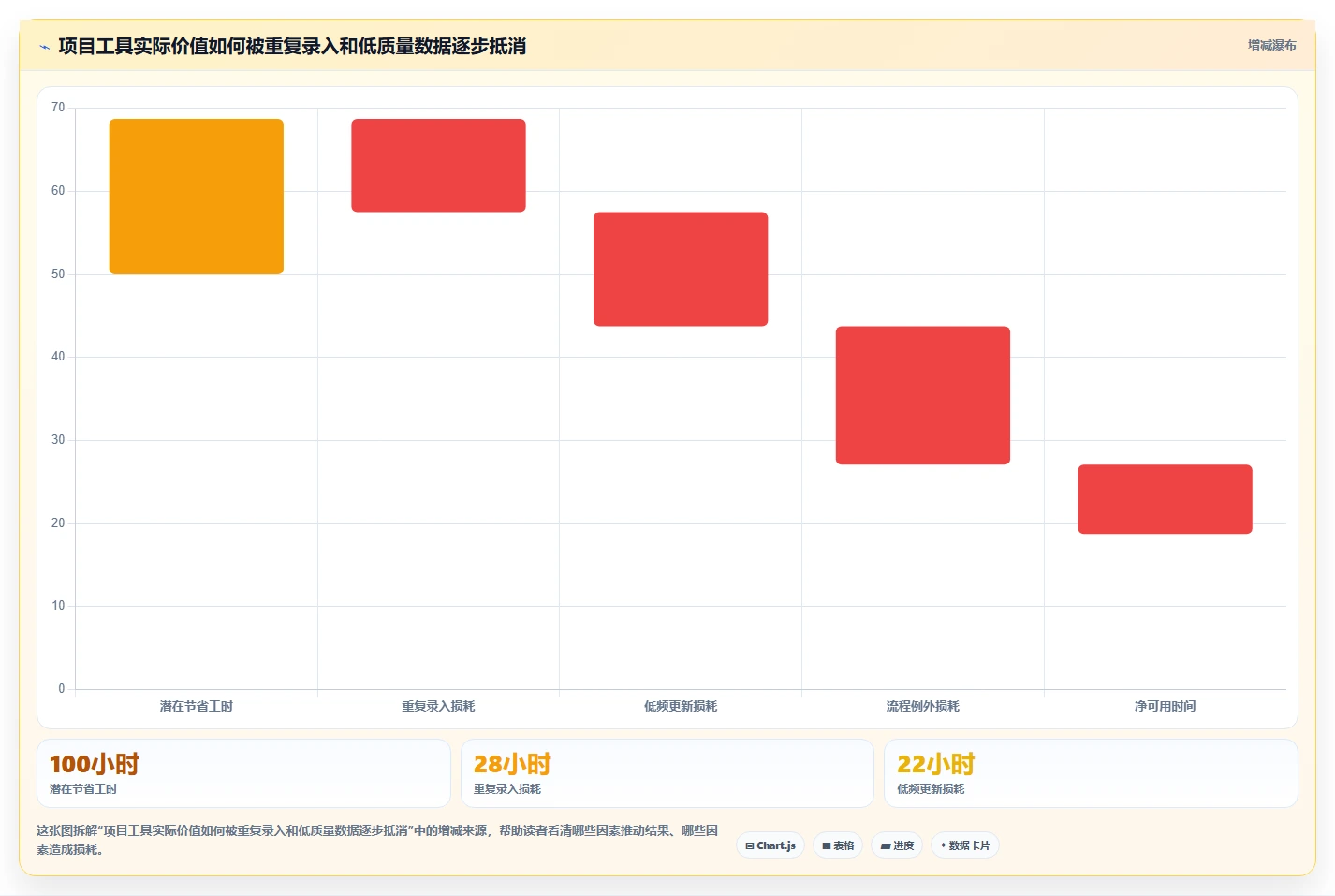Click the red 低频更新损耗 bar
Viewport: 1335px width, 896px height.
pyautogui.click(x=681, y=270)
